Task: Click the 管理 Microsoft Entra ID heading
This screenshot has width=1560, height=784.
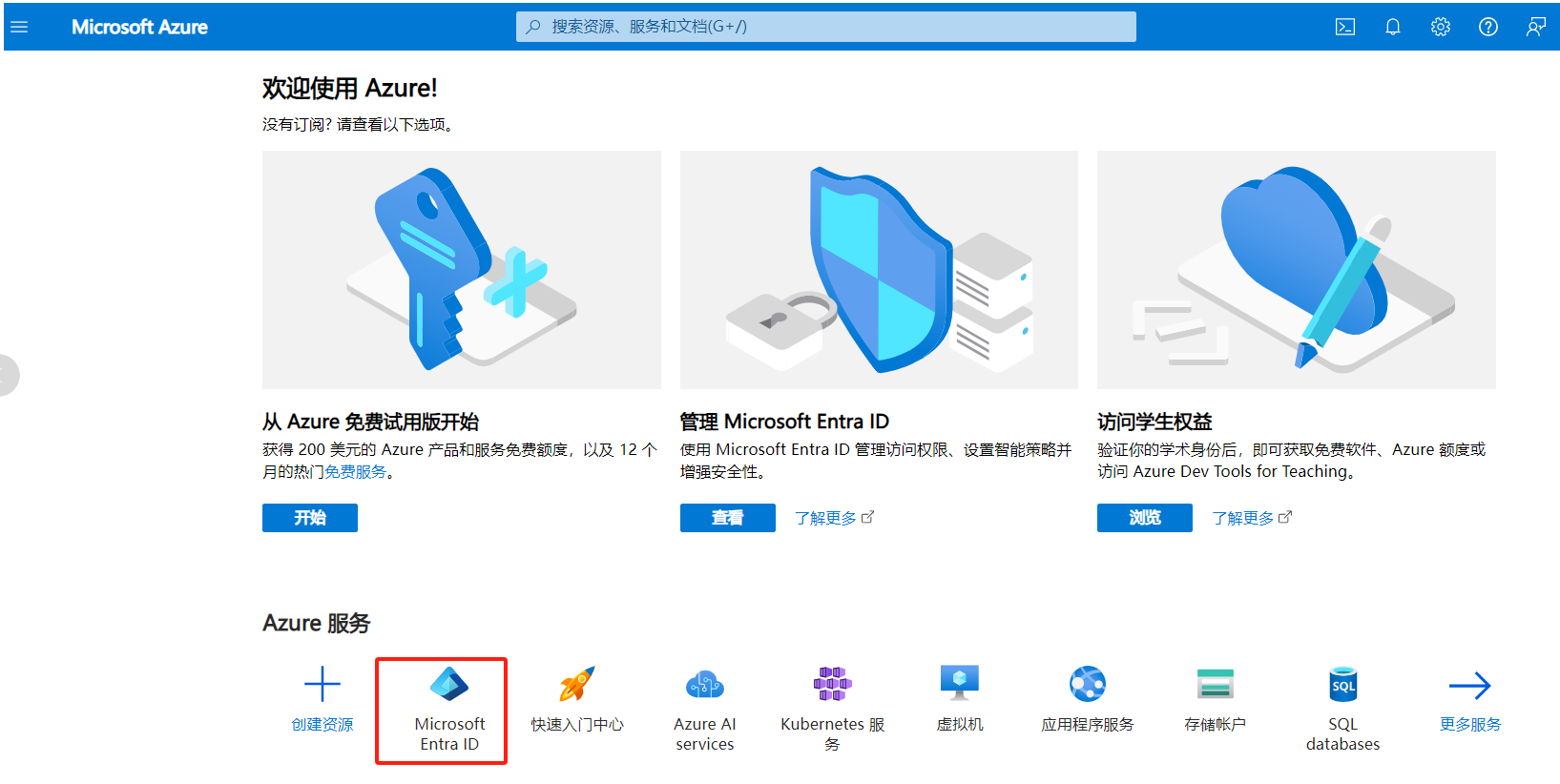Action: tap(784, 422)
